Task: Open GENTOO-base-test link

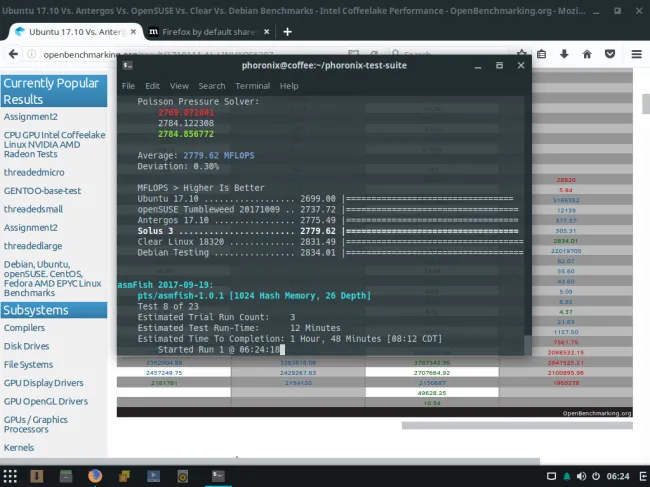Action: 42,191
